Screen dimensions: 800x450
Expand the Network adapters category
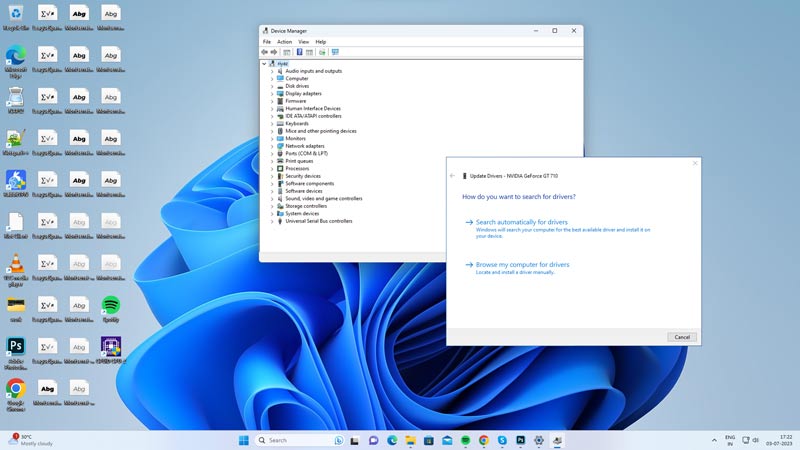click(272, 146)
